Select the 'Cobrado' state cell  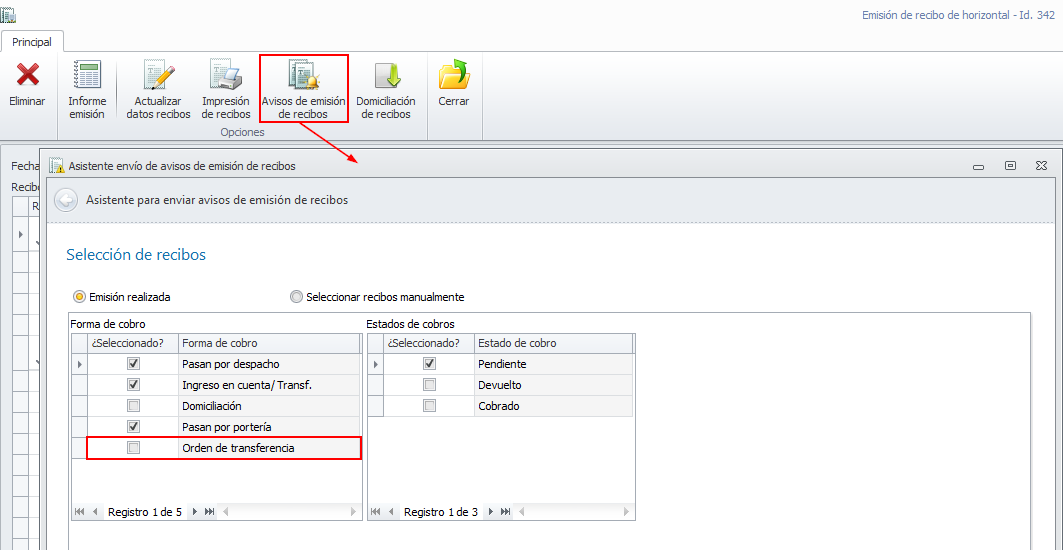[x=553, y=406]
